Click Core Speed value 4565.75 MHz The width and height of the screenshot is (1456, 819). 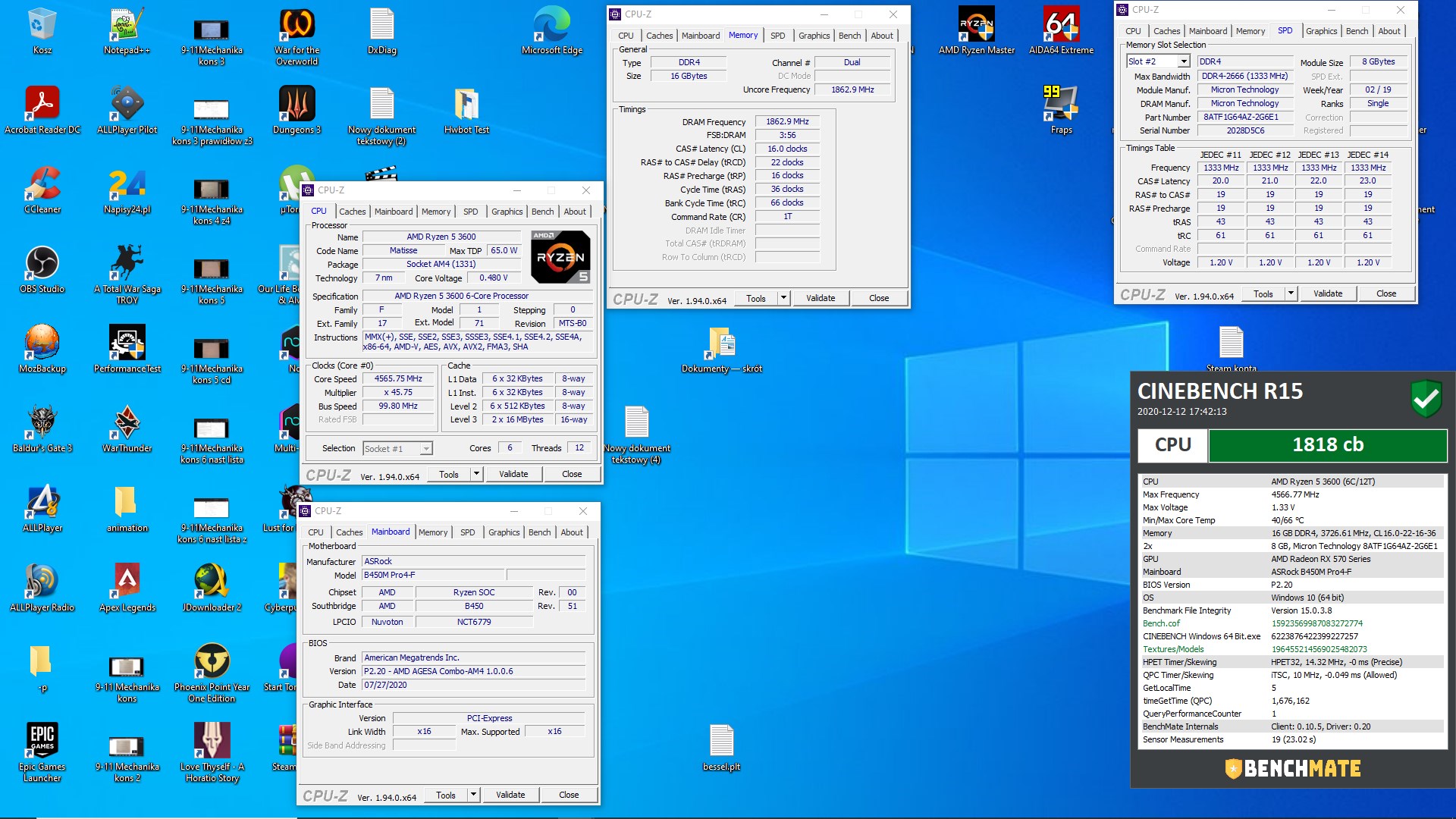398,378
